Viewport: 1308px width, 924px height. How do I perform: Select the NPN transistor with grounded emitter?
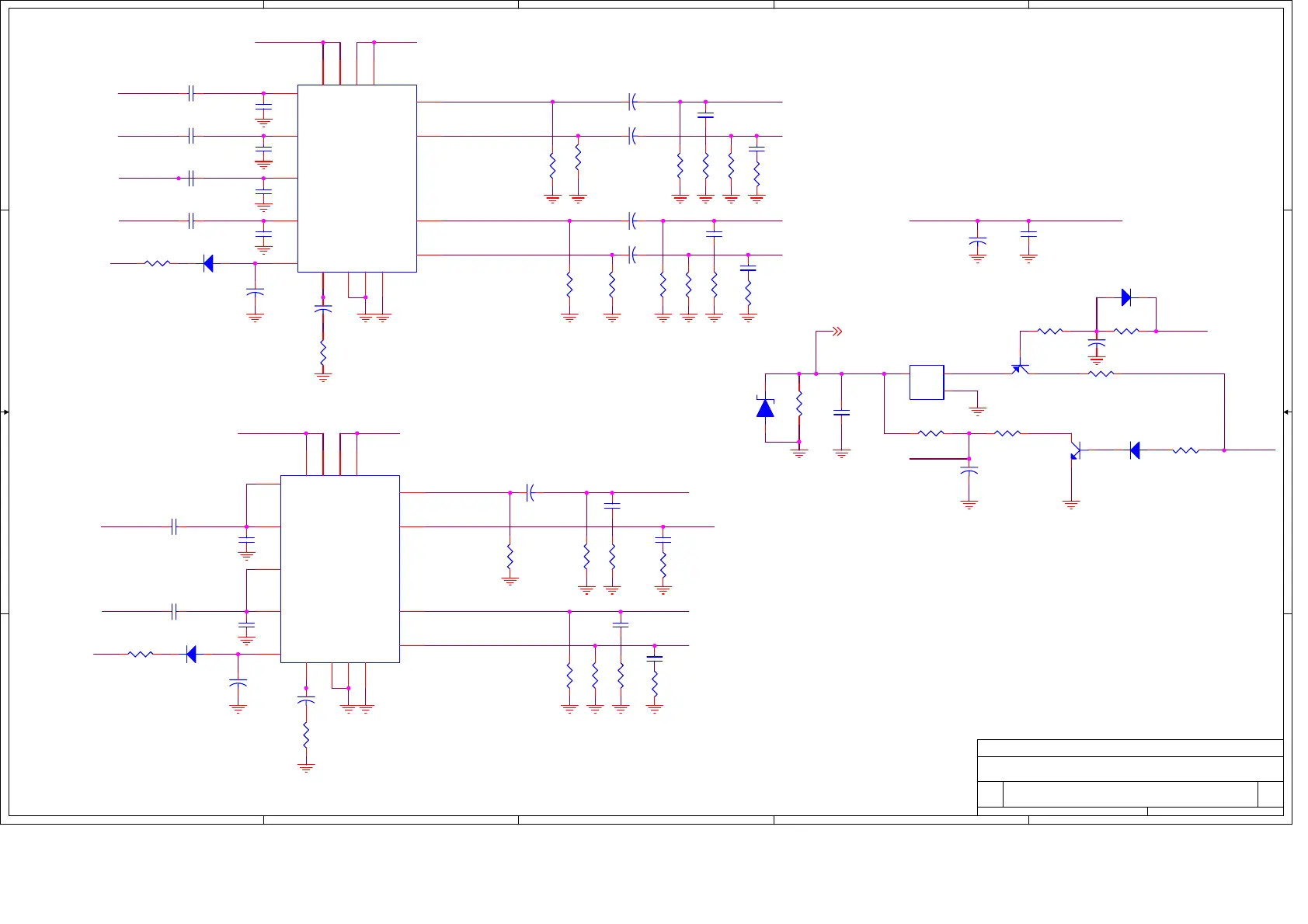coord(1075,450)
